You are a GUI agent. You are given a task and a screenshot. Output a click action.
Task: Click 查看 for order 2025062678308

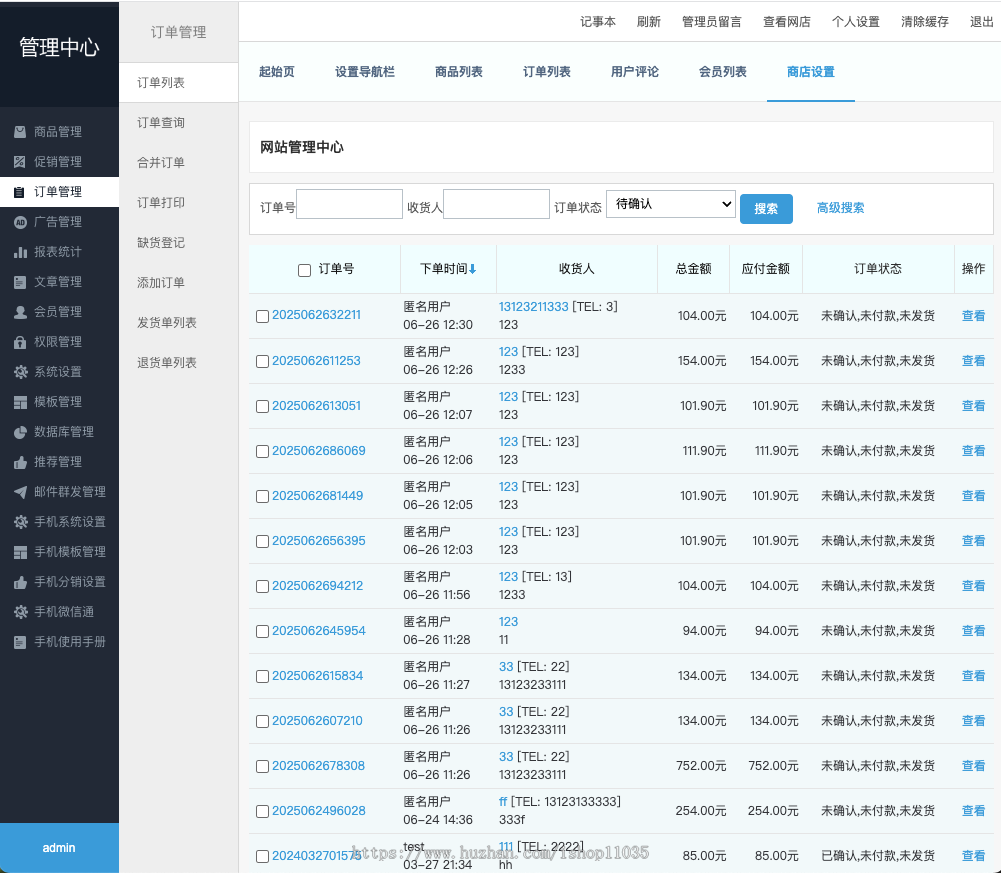973,766
